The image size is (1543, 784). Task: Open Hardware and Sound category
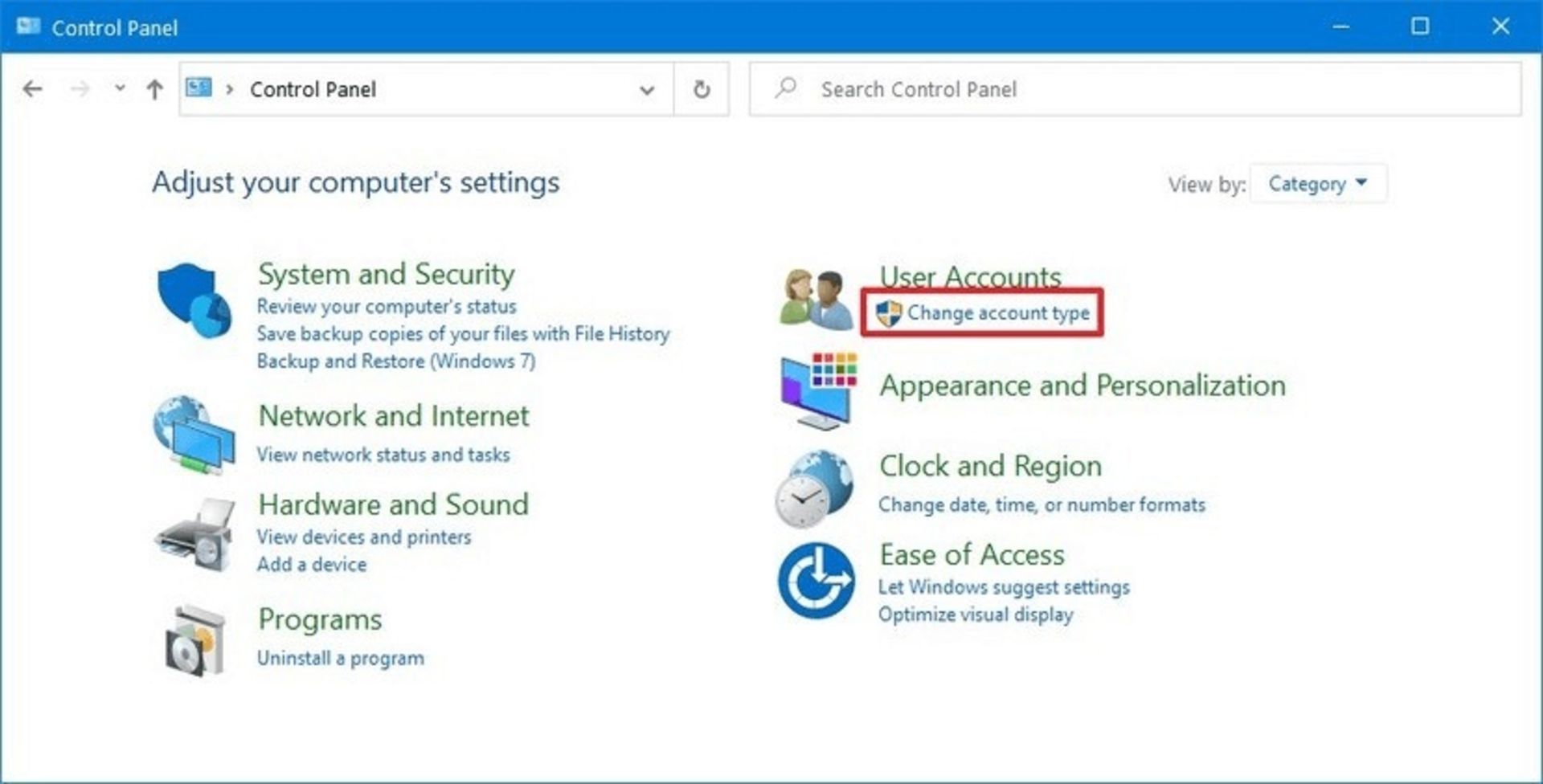click(394, 504)
